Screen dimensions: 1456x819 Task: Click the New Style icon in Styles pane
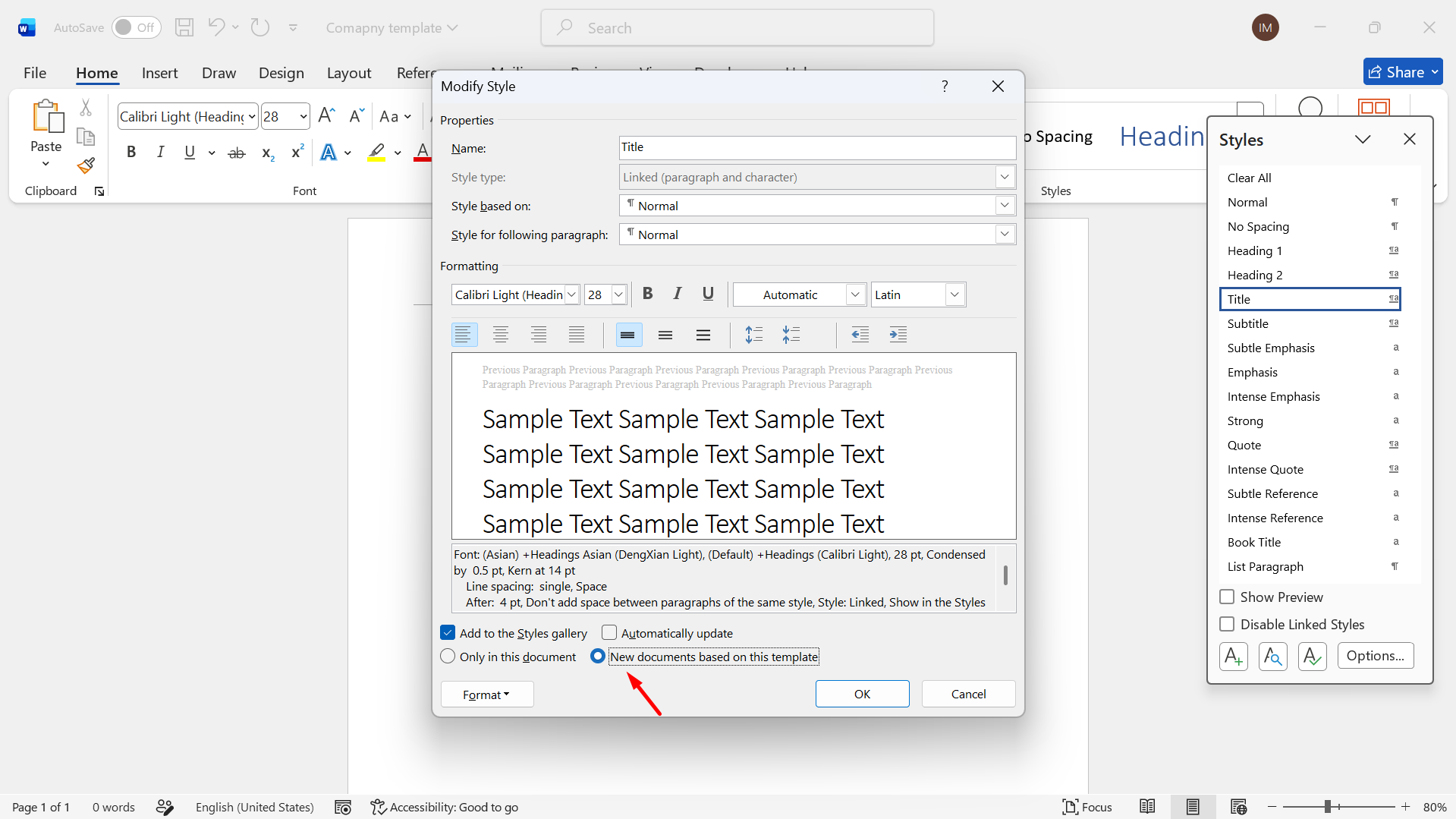pyautogui.click(x=1234, y=656)
